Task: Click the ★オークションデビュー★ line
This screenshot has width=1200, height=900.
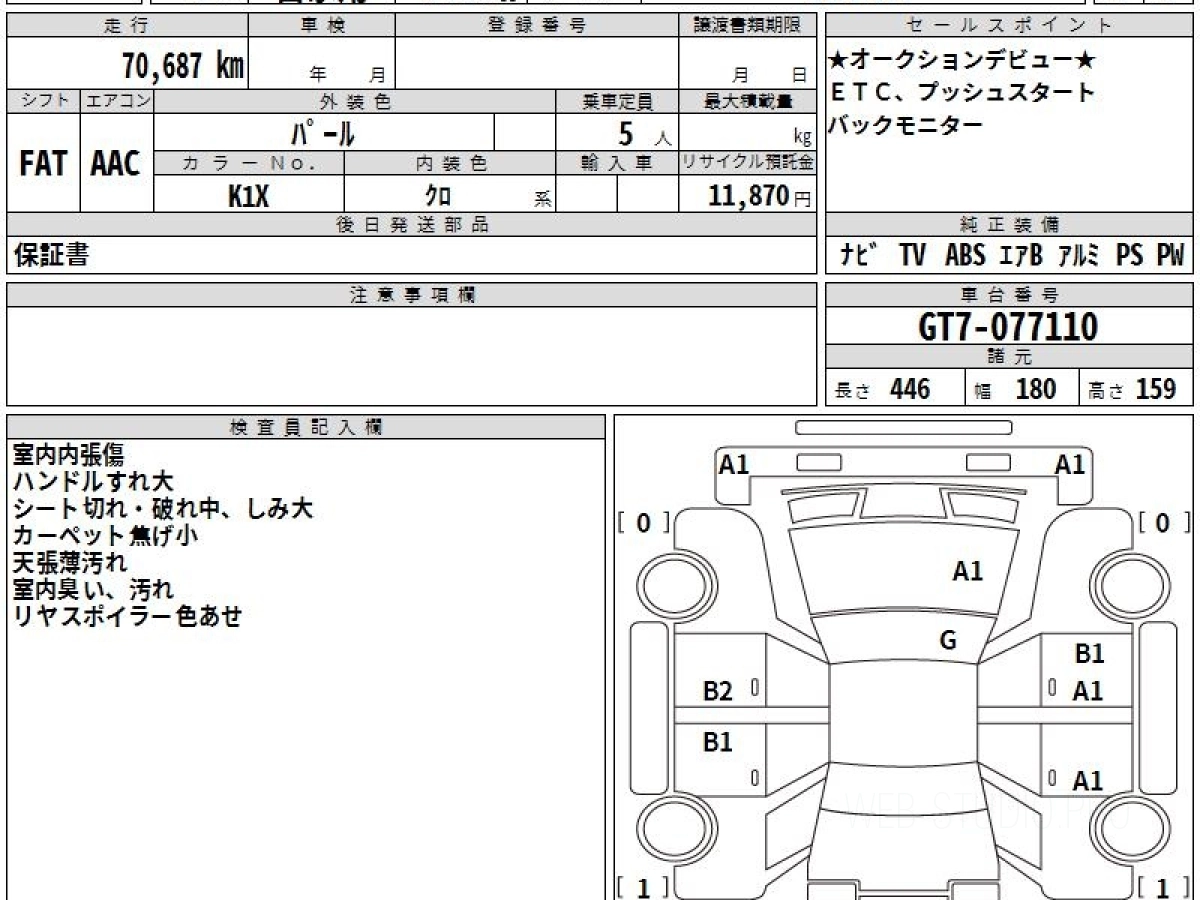Action: (x=962, y=61)
